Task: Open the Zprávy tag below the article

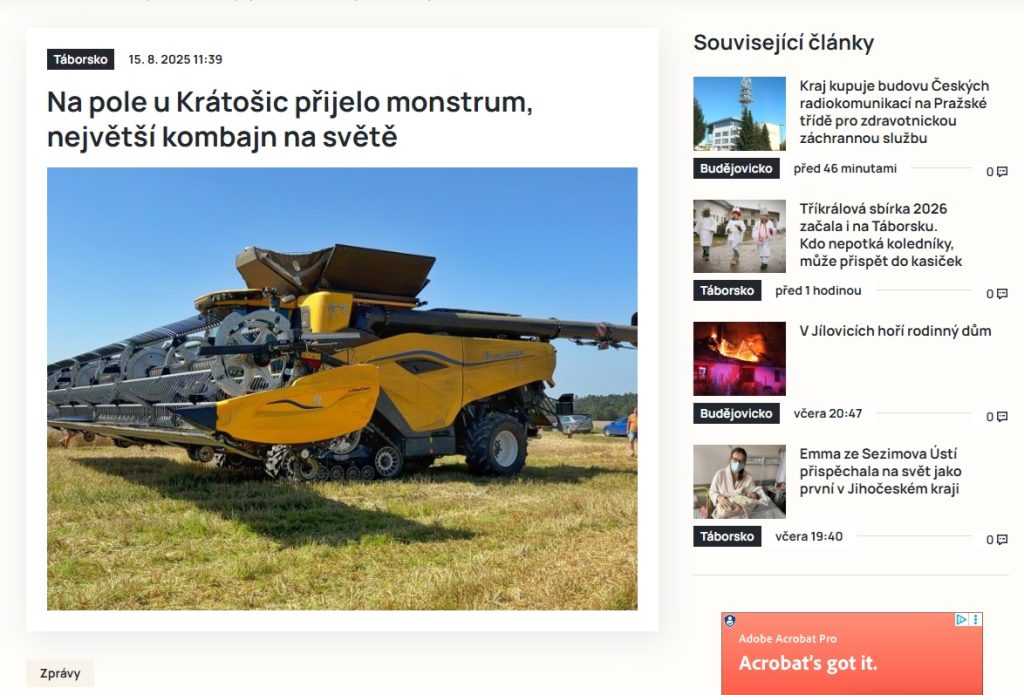Action: (60, 673)
